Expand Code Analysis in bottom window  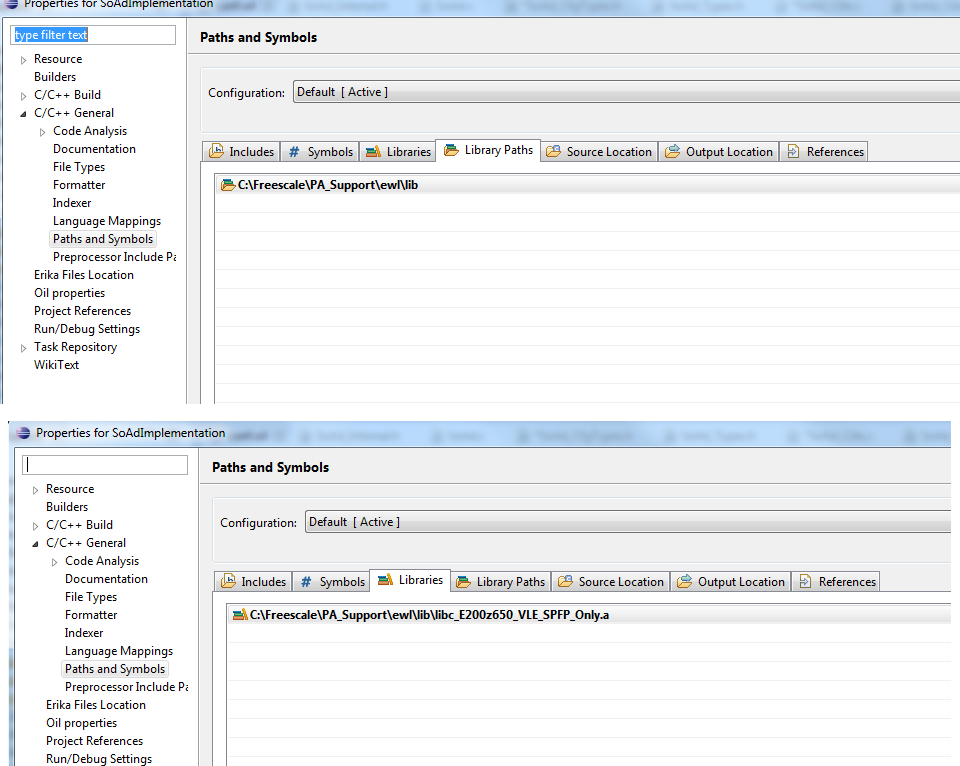(54, 562)
